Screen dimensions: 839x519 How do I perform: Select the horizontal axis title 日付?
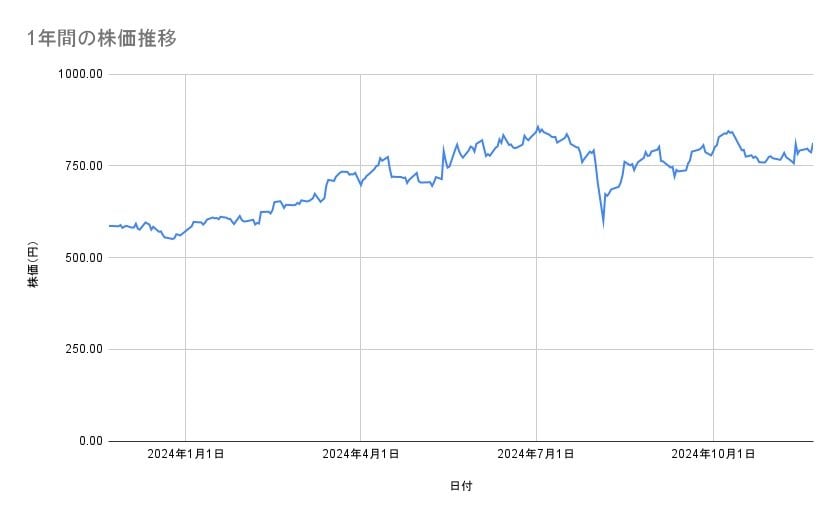click(460, 486)
